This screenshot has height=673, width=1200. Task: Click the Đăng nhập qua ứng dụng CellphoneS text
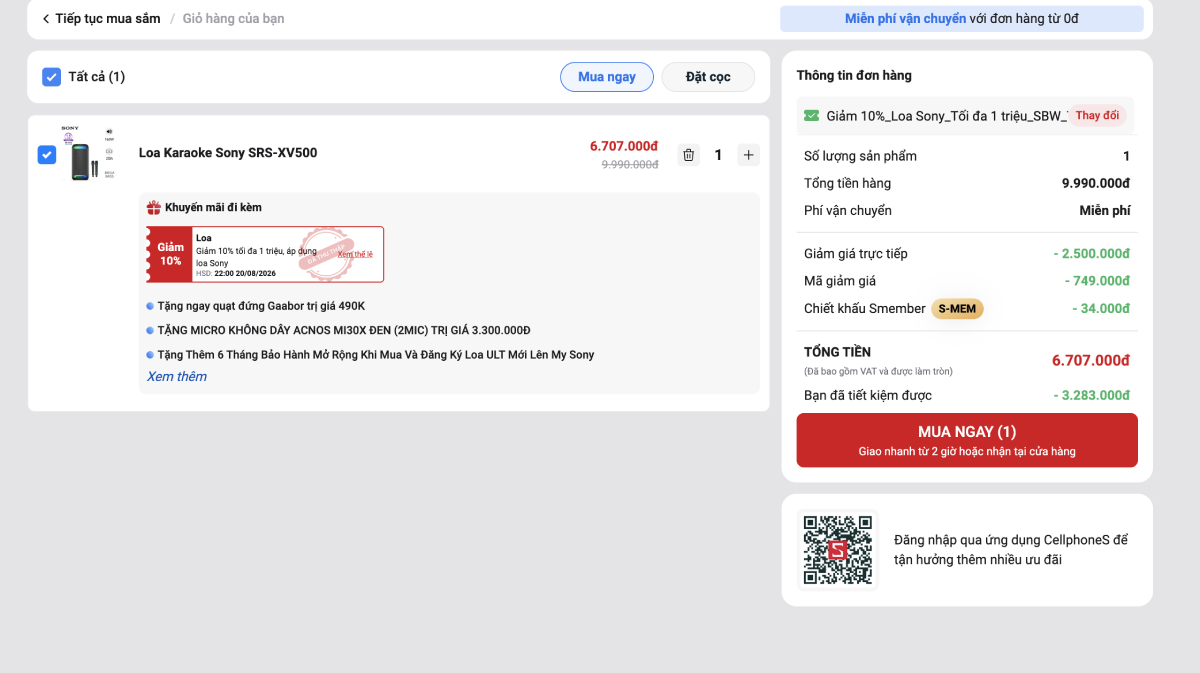[1011, 550]
